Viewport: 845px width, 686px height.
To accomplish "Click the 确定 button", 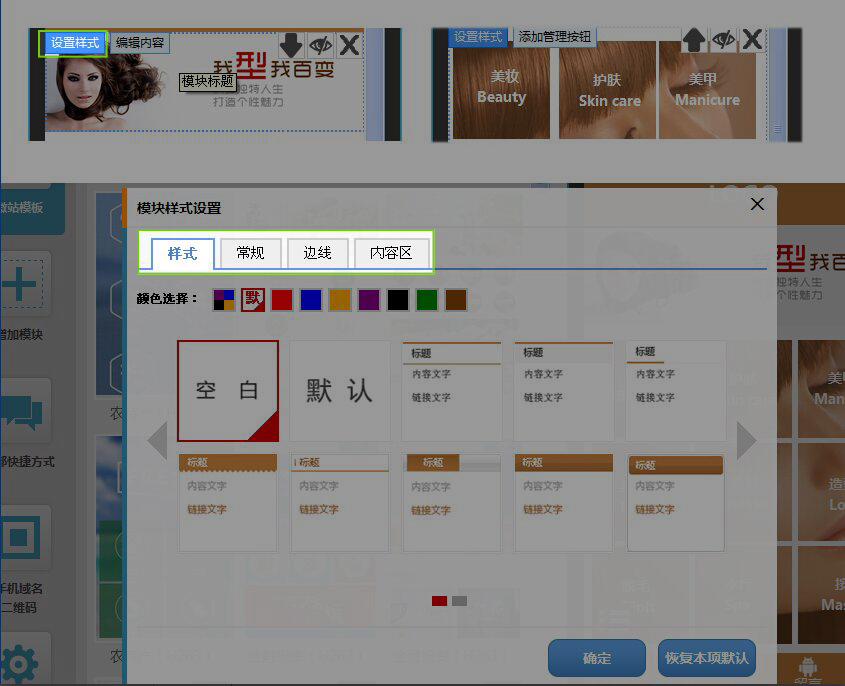I will point(596,658).
